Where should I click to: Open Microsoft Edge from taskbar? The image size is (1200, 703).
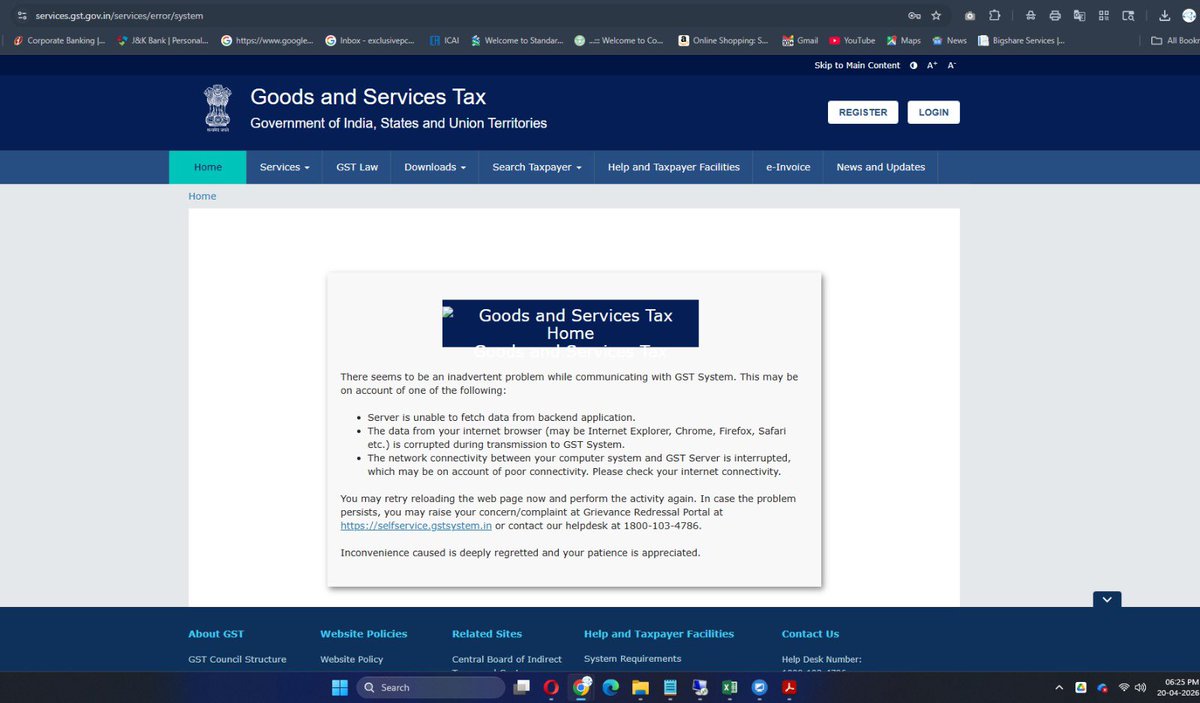611,688
